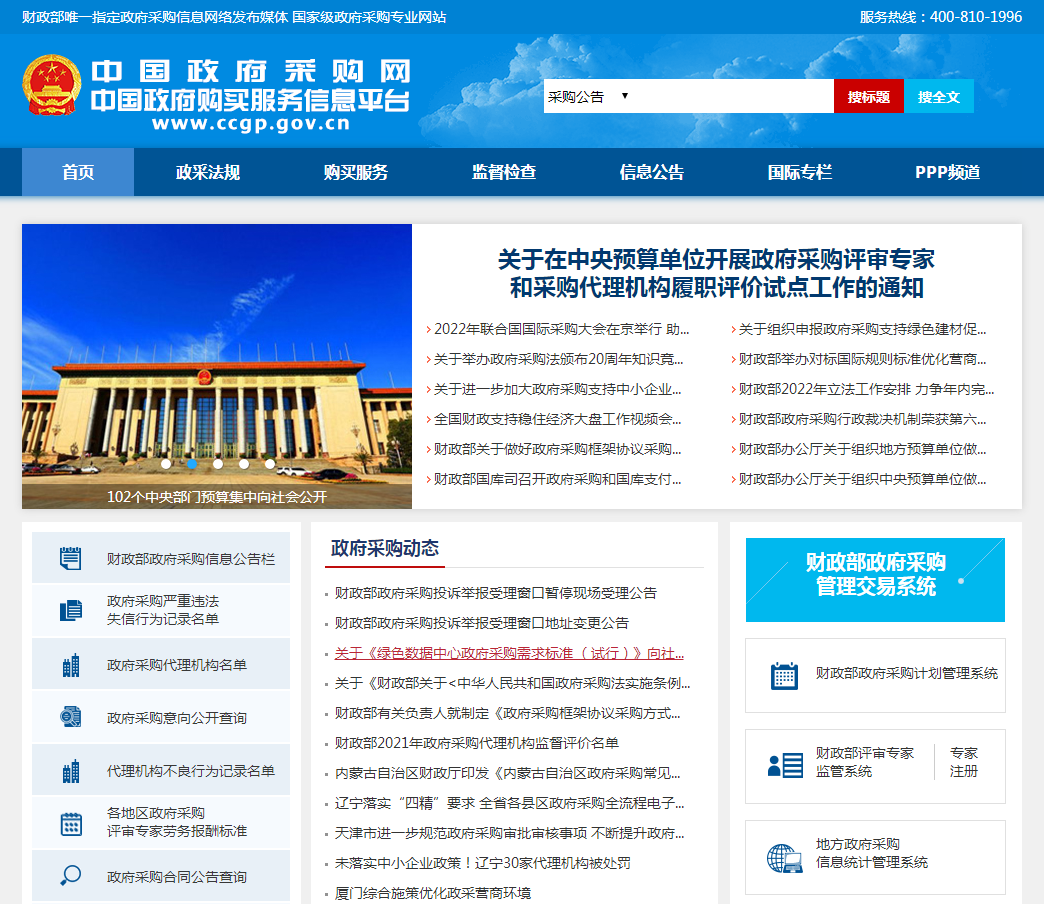Screen dimensions: 1044x904
Task: Click the red 搜标题 search button
Action: pos(869,97)
